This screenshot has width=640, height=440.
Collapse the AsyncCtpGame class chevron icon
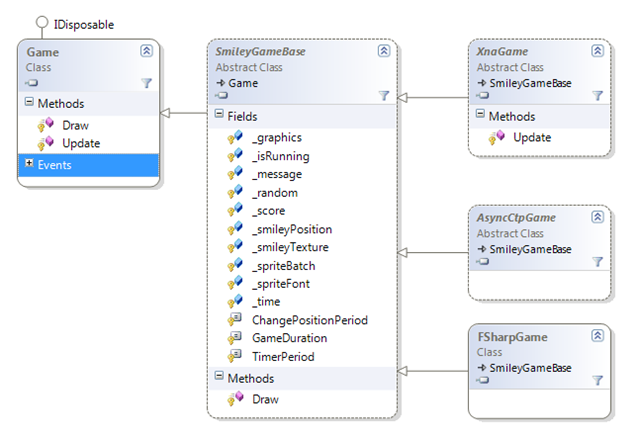pos(598,217)
